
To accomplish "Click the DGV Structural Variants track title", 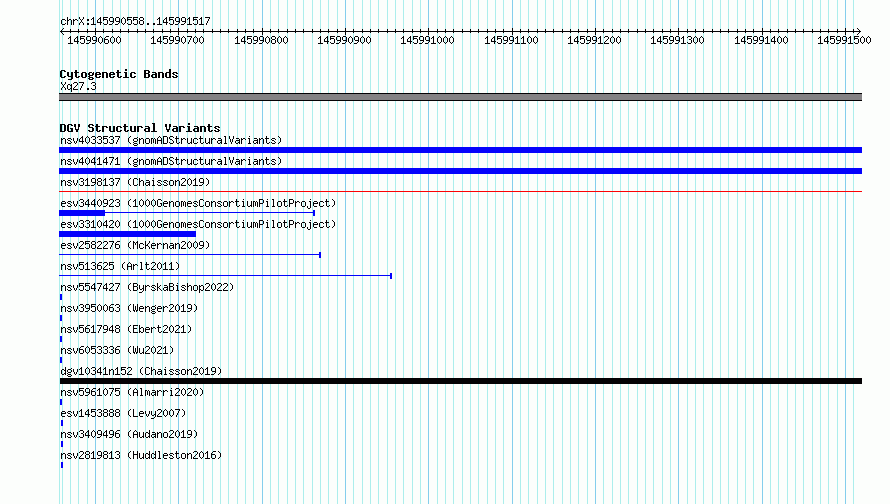I will pyautogui.click(x=140, y=128).
